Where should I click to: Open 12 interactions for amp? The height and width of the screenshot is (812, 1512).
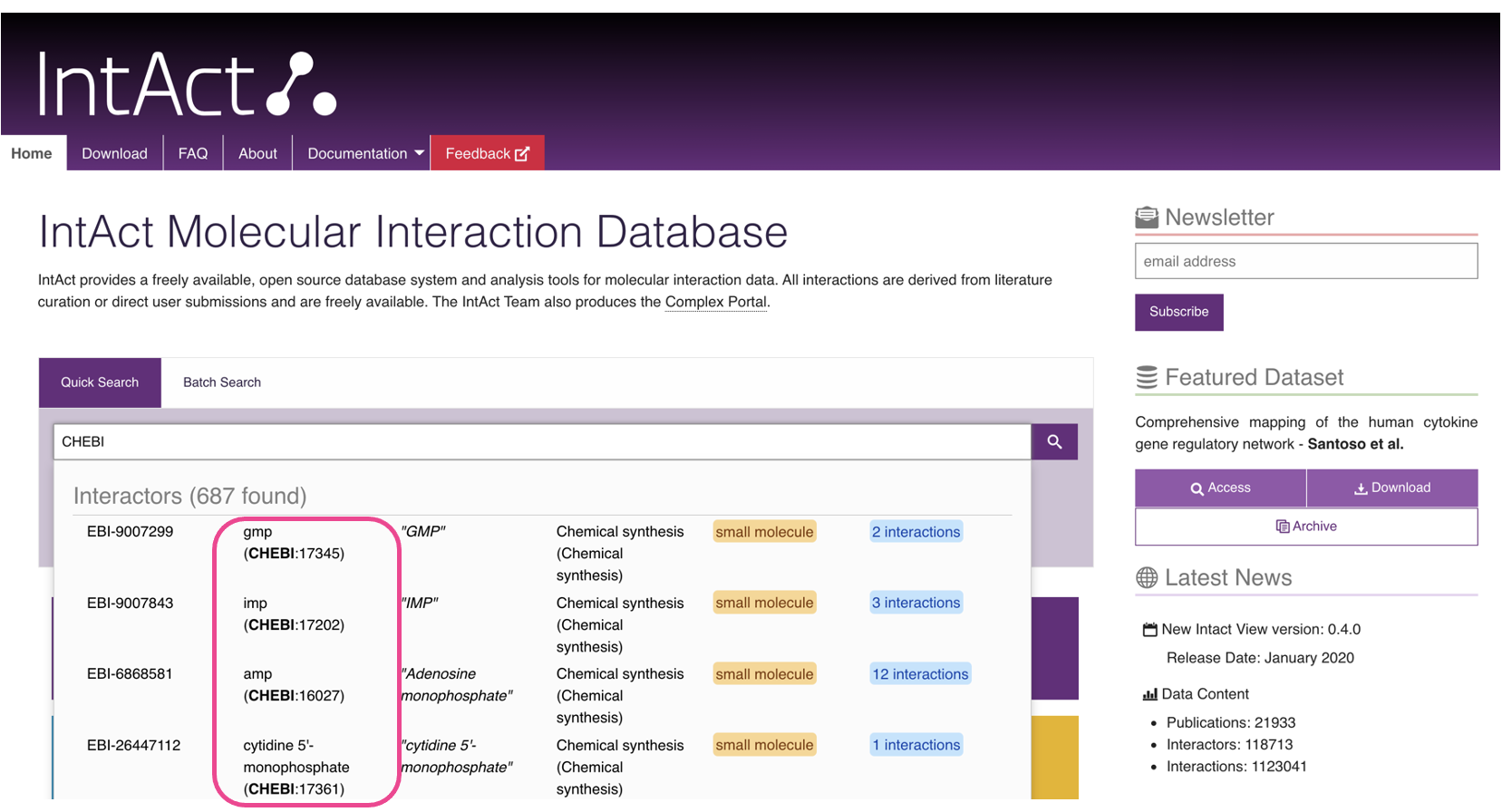[x=920, y=674]
